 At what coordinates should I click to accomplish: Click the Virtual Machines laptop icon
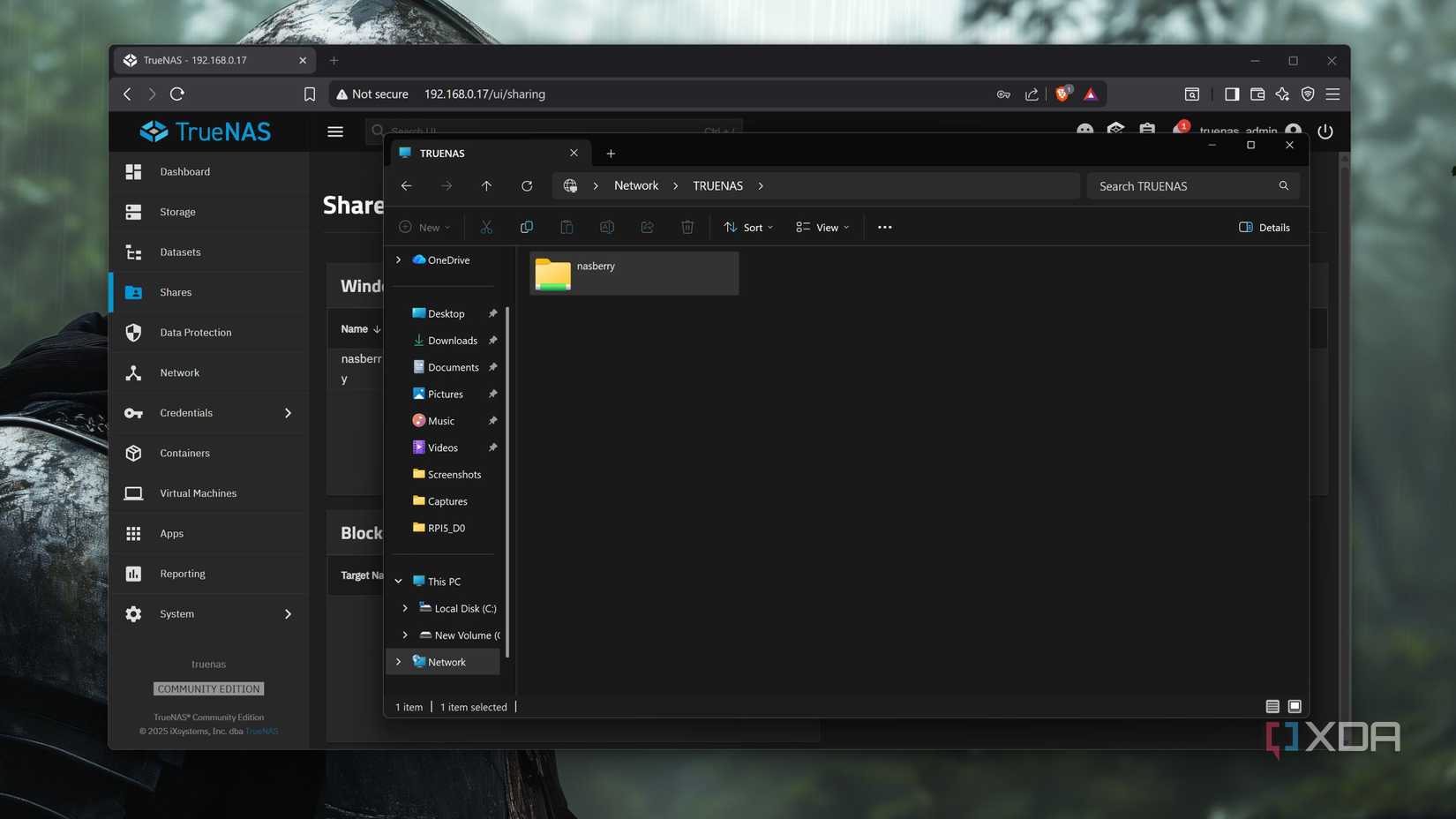133,493
